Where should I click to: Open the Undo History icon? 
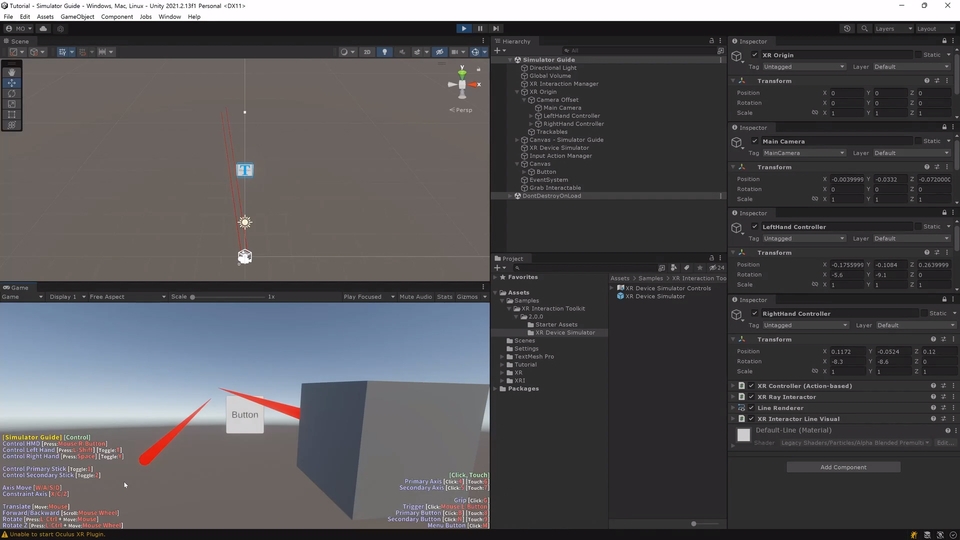tap(847, 29)
